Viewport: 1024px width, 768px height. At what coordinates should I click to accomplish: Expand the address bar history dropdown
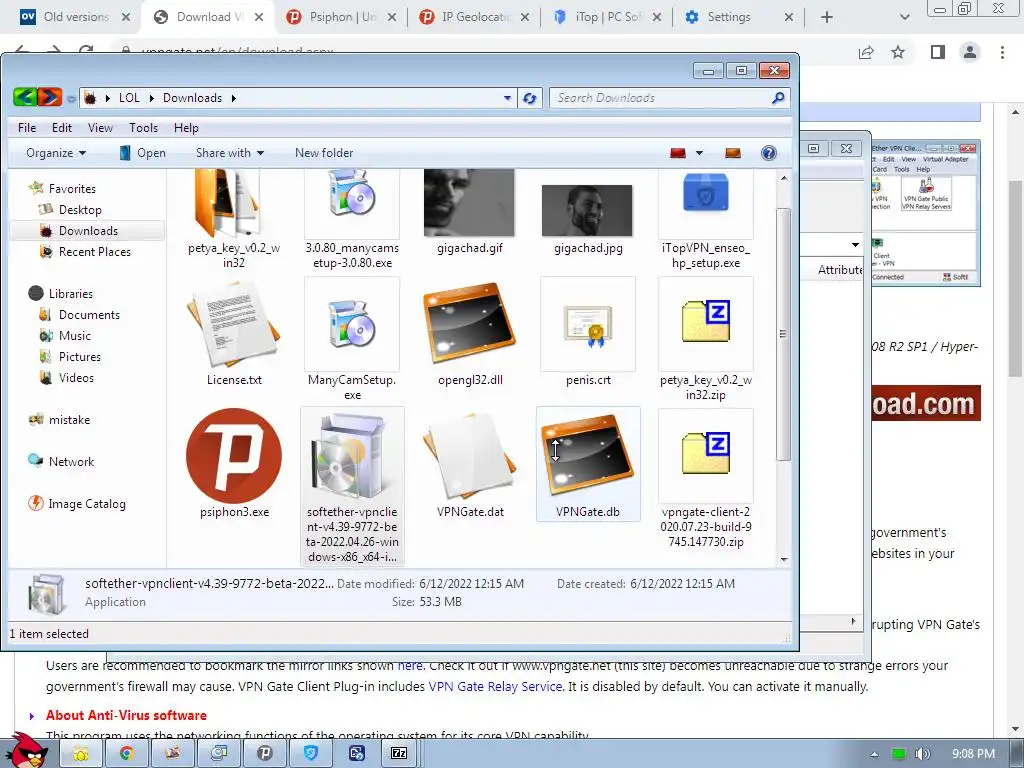point(507,98)
